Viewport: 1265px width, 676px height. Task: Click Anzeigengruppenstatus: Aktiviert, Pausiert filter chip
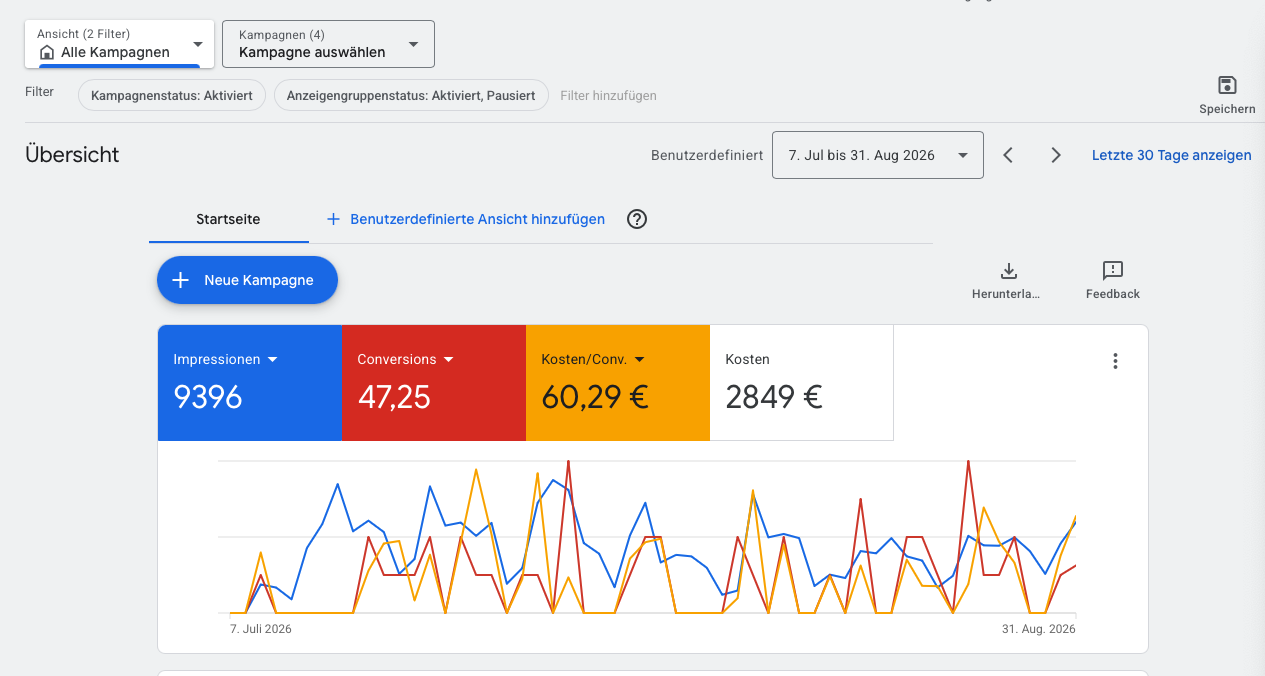(411, 95)
